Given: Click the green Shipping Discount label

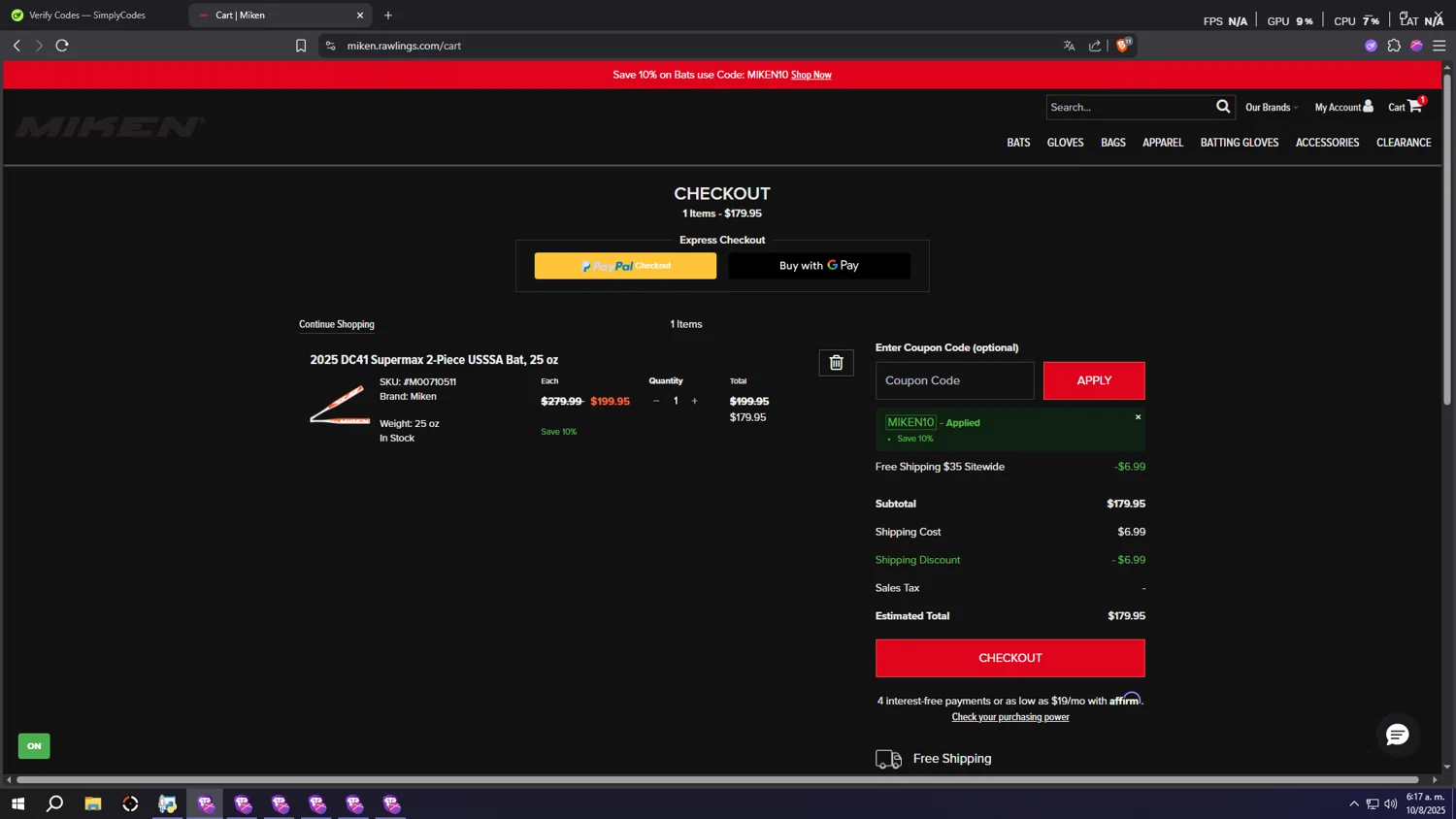Looking at the screenshot, I should click(x=917, y=560).
